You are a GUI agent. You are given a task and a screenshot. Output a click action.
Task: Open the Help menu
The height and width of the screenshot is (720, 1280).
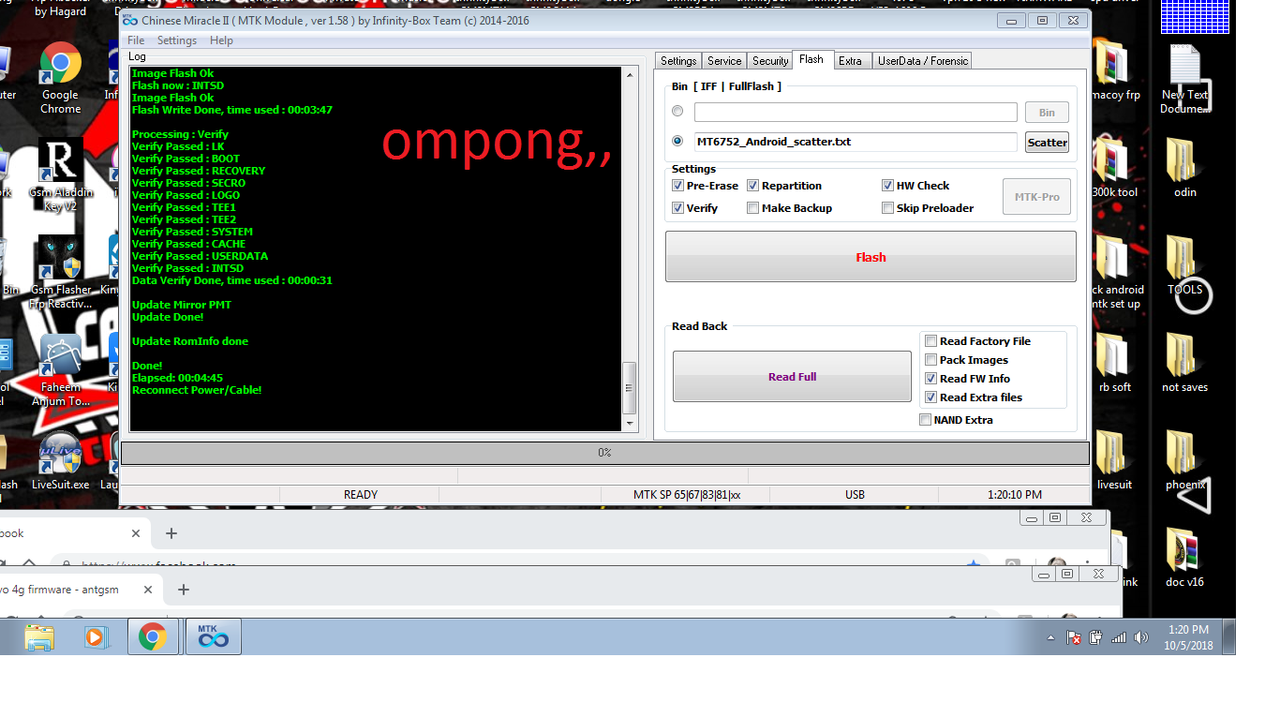tap(221, 41)
